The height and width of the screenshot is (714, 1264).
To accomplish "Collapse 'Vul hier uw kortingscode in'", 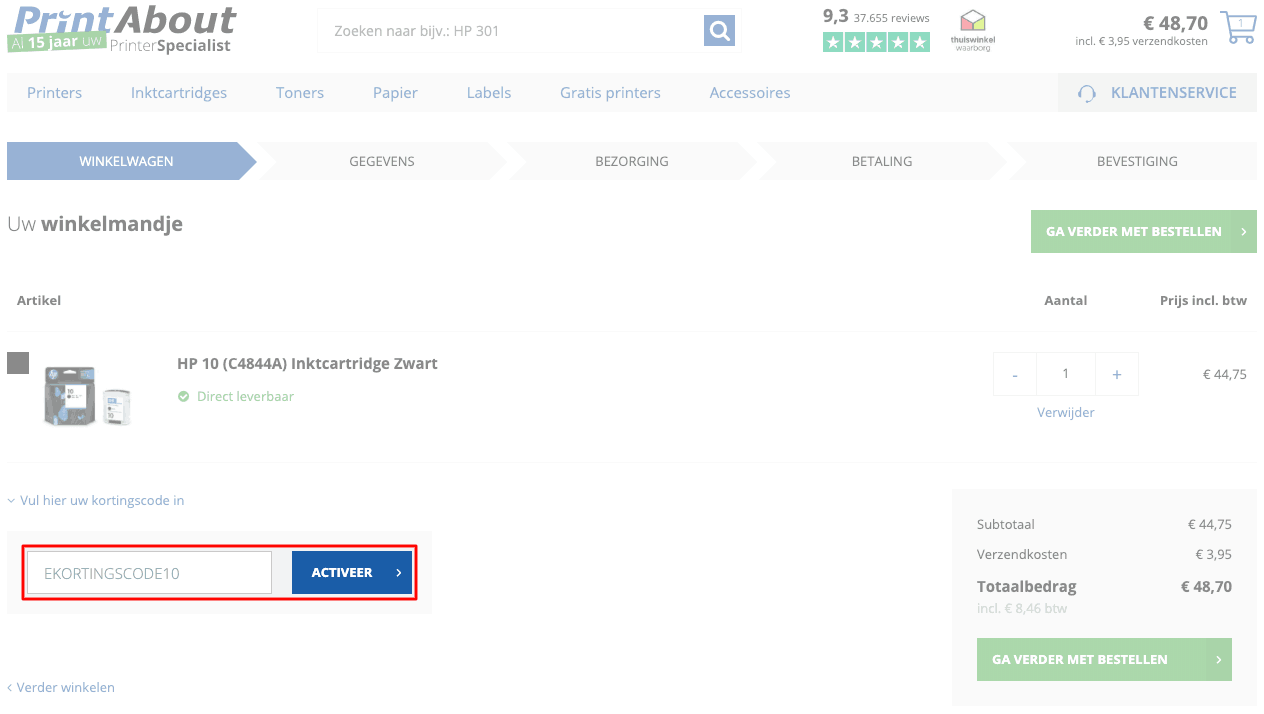I will pyautogui.click(x=96, y=500).
